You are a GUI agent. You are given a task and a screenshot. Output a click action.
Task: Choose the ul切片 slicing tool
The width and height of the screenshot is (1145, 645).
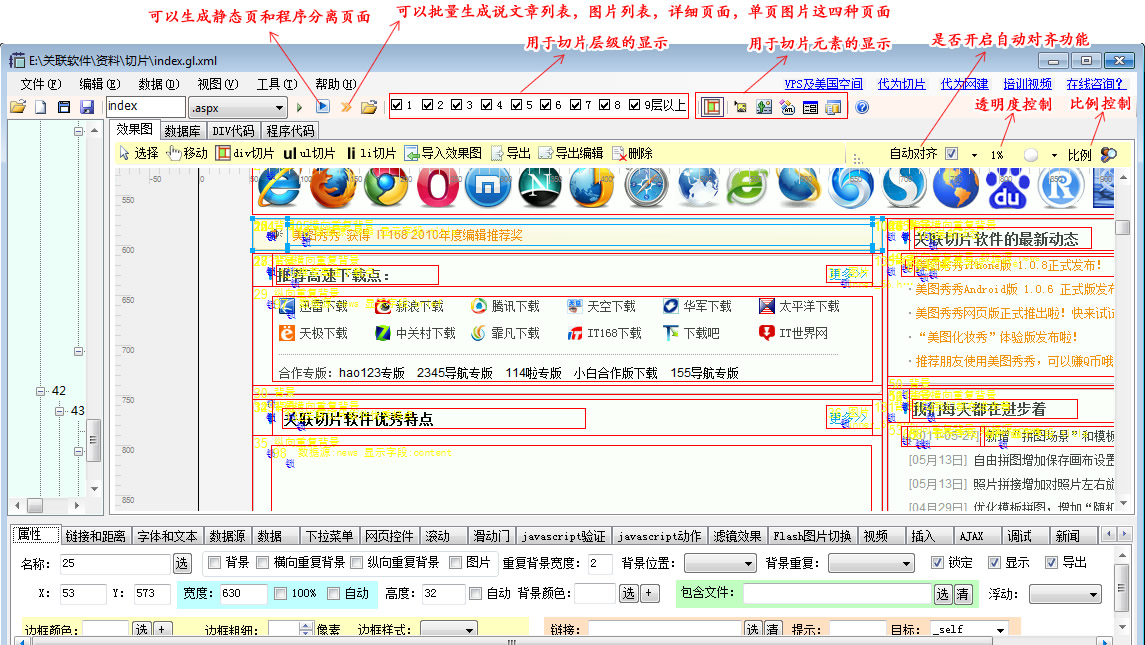[x=310, y=153]
